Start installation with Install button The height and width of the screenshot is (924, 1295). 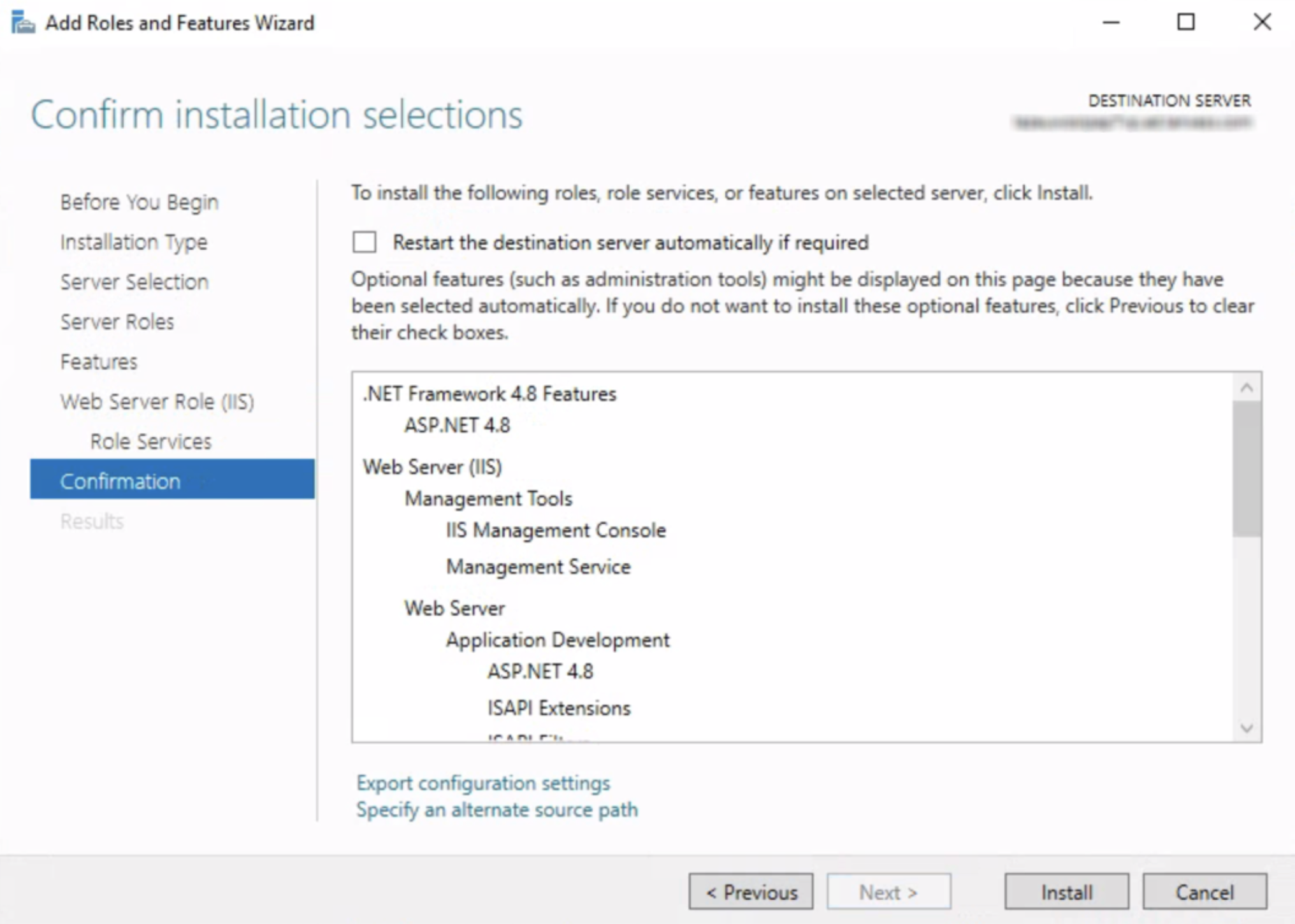coord(1066,892)
